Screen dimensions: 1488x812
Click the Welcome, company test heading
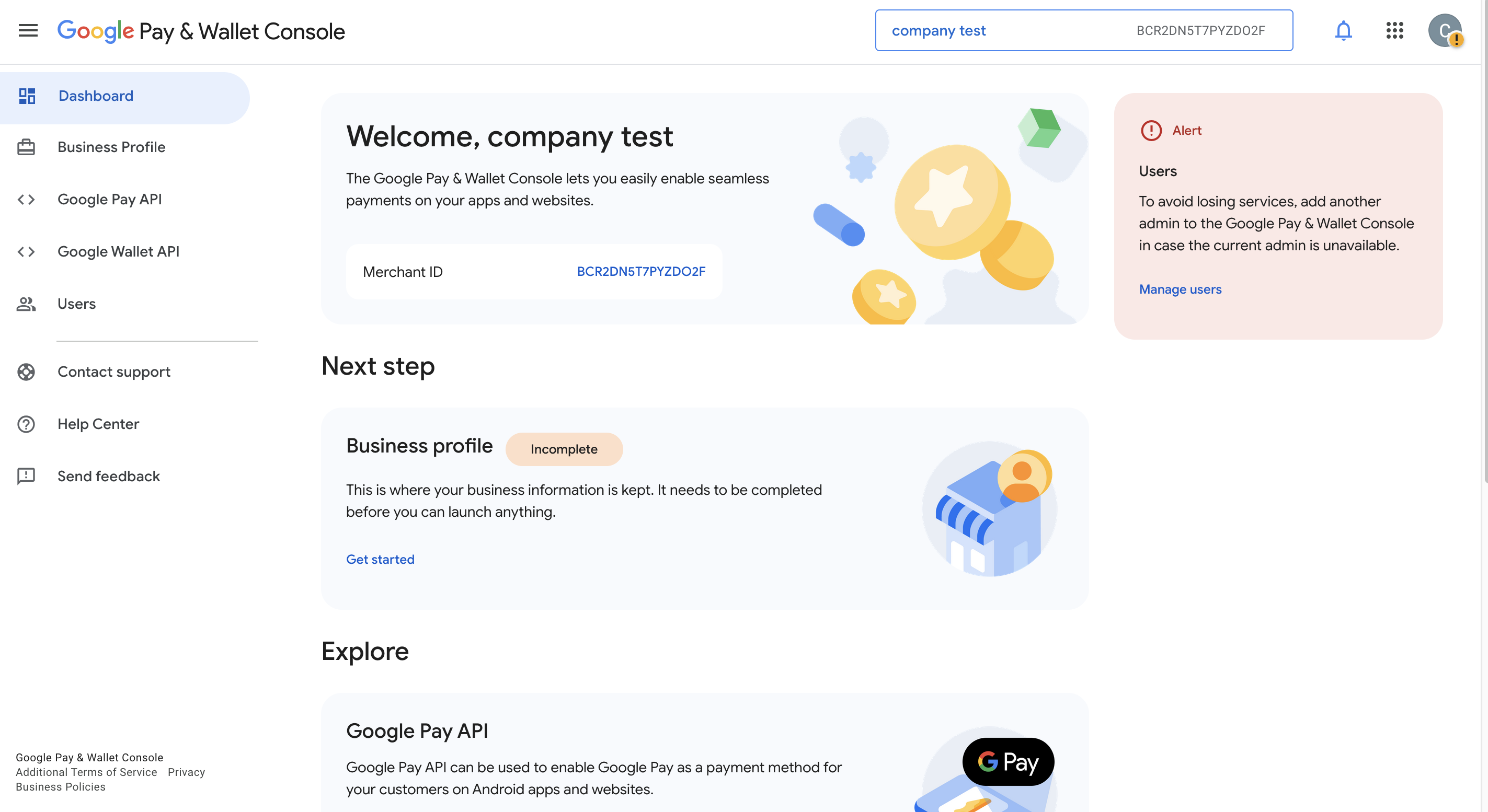509,137
